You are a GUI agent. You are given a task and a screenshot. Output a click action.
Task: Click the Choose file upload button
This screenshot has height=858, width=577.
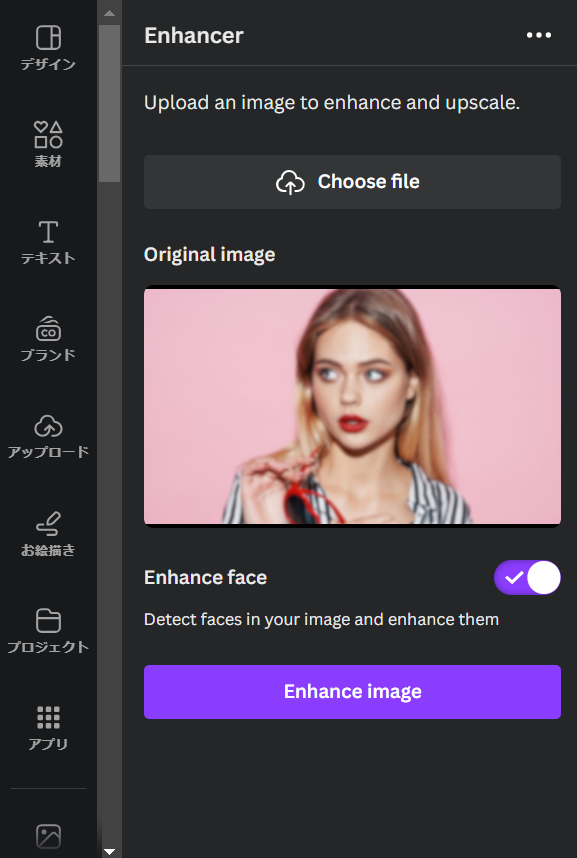(x=352, y=182)
